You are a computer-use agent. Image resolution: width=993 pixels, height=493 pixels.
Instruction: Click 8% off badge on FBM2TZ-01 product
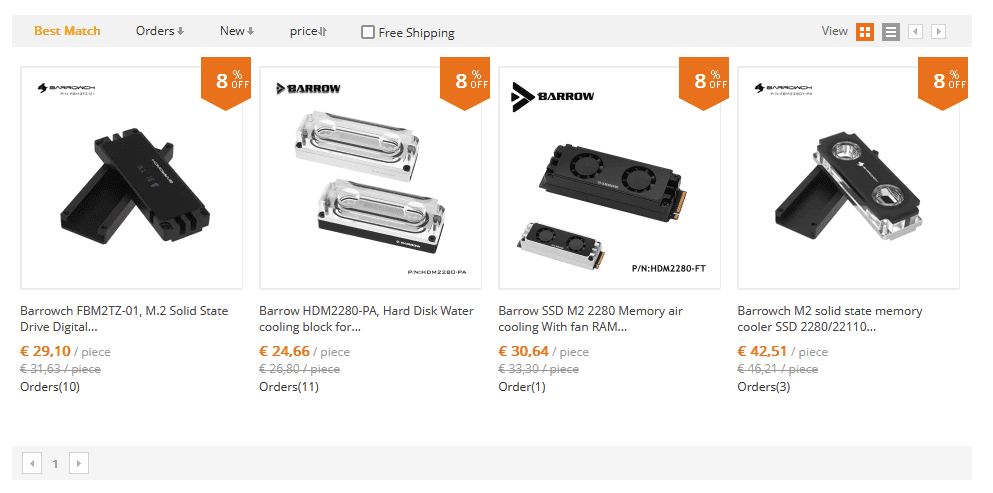click(x=226, y=83)
